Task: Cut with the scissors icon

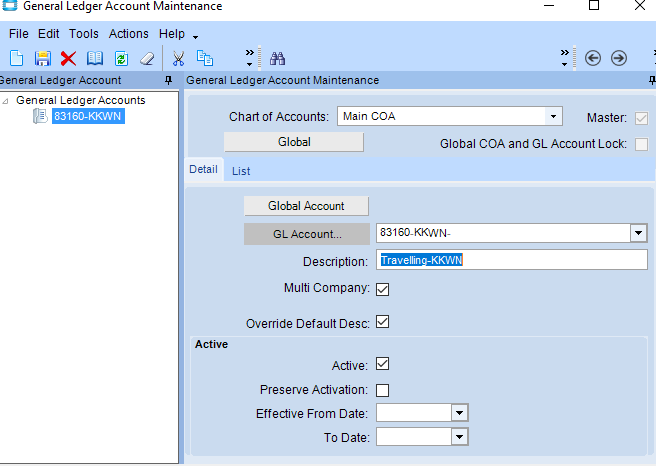Action: point(179,58)
